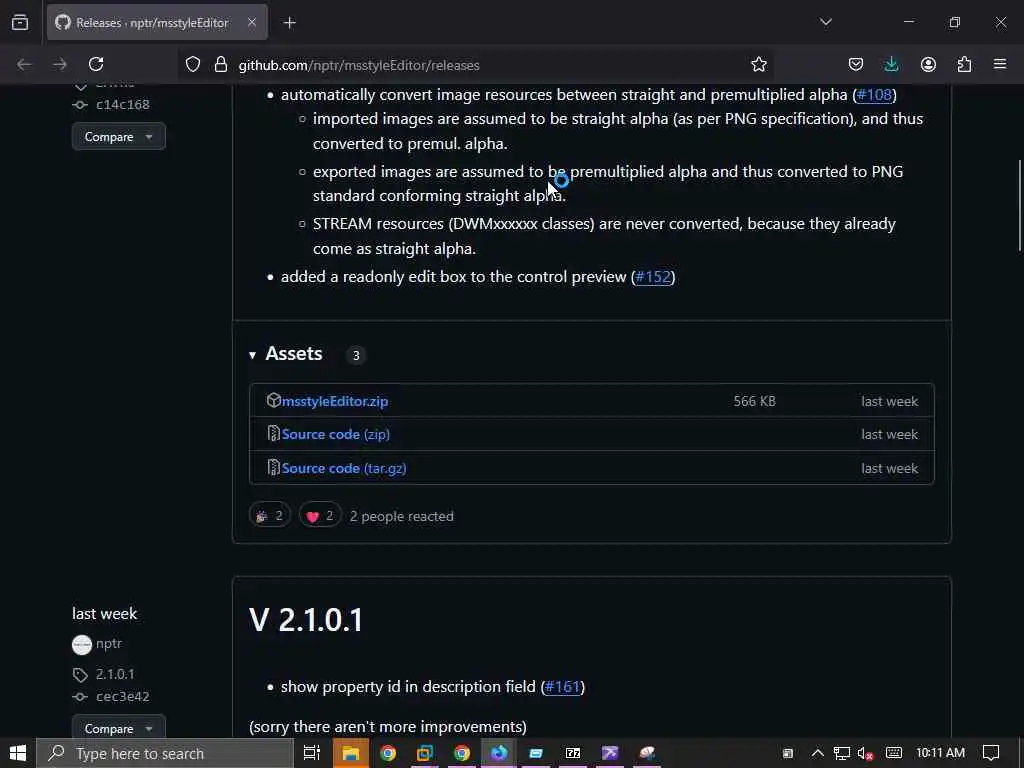Bookmark this page with the star icon
Screen dimensions: 1024x768
pyautogui.click(x=758, y=64)
